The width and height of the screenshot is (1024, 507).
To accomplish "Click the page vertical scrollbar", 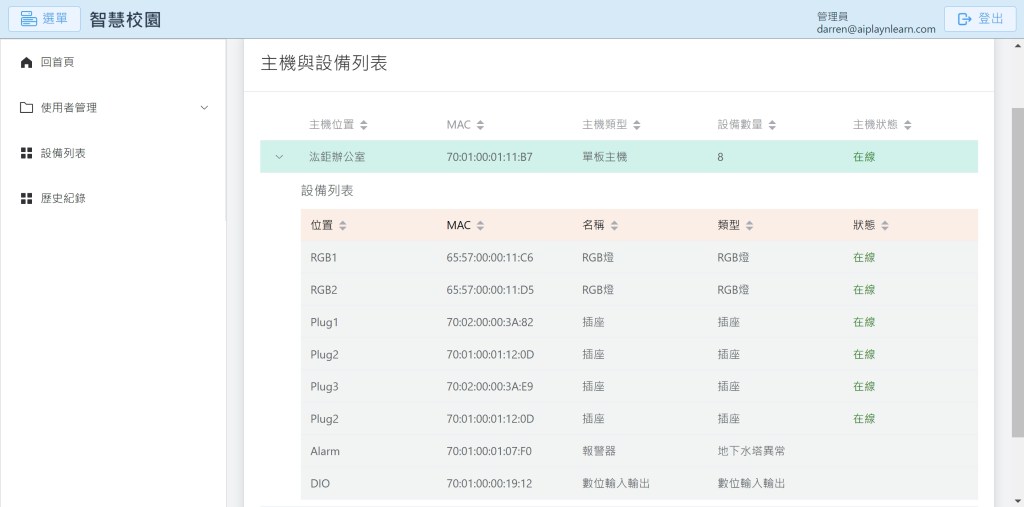I will click(x=1017, y=270).
